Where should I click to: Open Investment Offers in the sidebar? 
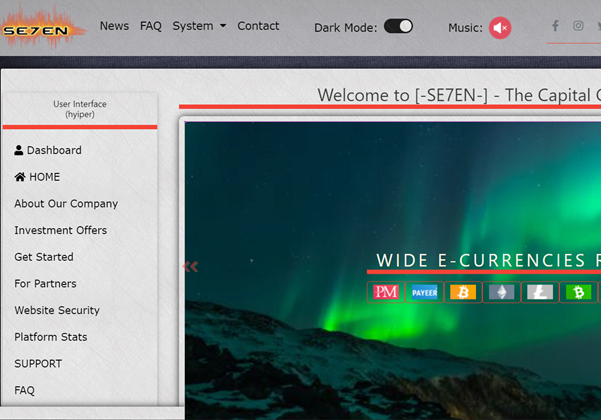tap(60, 230)
